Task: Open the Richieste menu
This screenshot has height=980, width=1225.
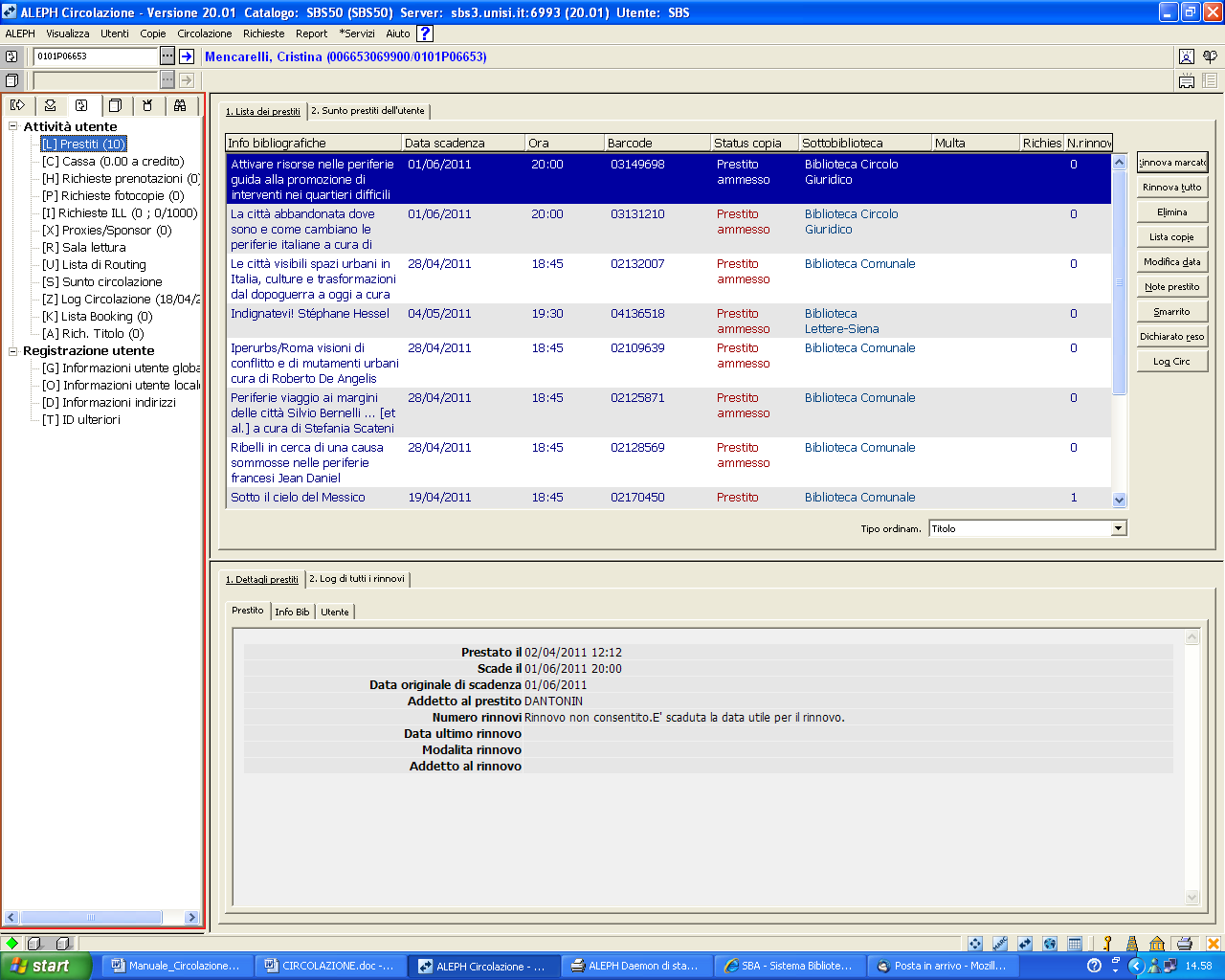Action: pyautogui.click(x=264, y=33)
